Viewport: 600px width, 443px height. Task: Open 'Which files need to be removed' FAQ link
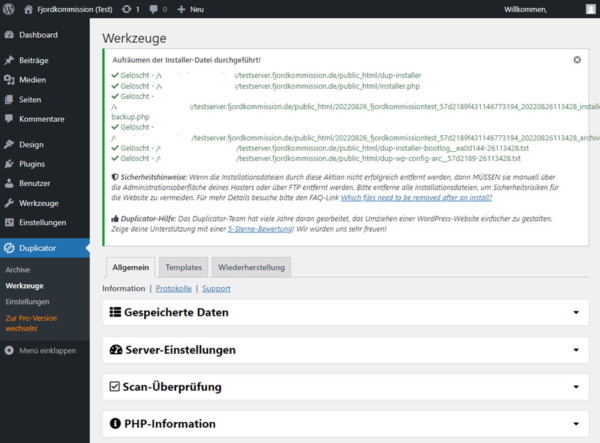(x=416, y=198)
